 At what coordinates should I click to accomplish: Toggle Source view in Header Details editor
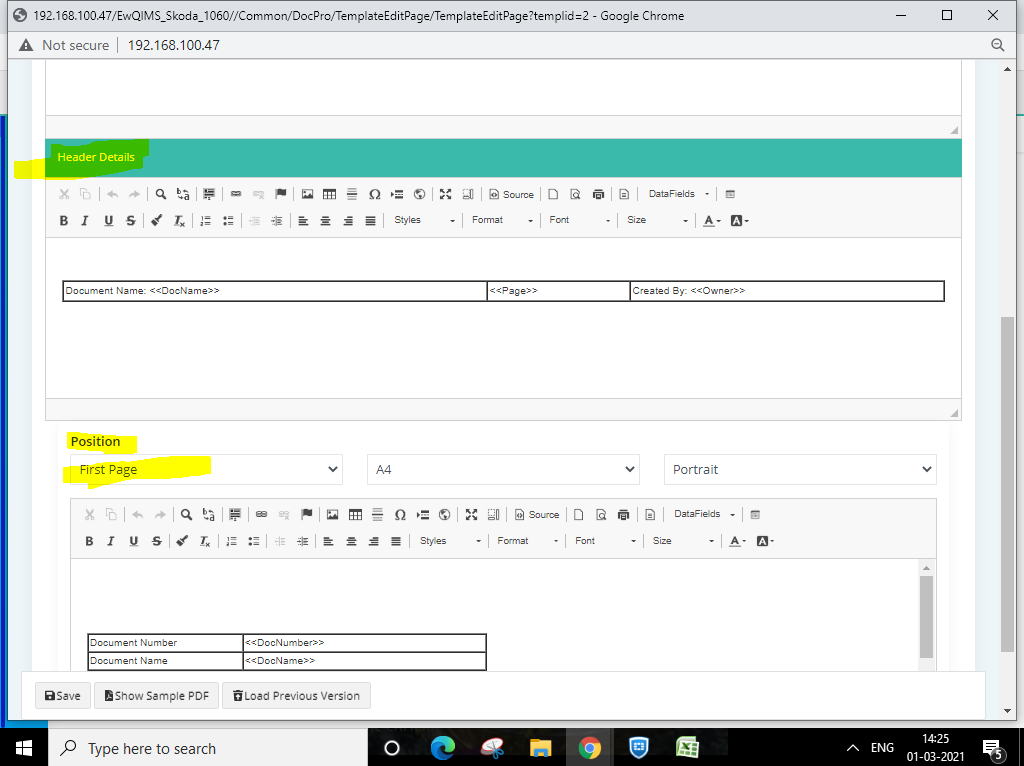(x=511, y=194)
